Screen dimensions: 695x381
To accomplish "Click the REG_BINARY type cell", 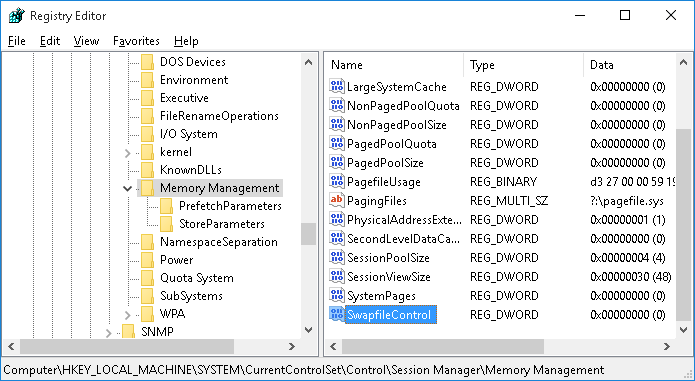I will [x=503, y=182].
